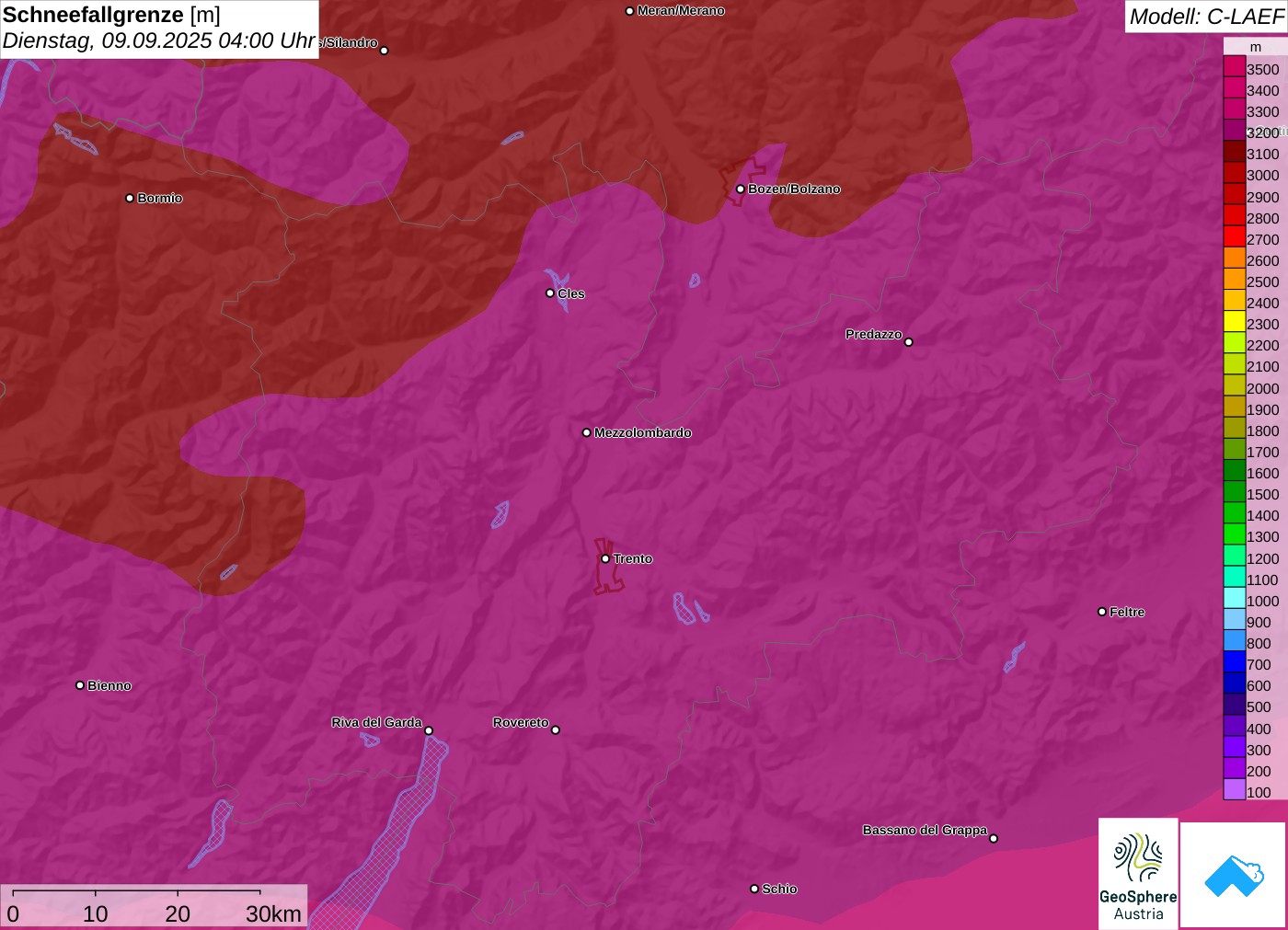Click the Rovereto marker dot

click(556, 730)
